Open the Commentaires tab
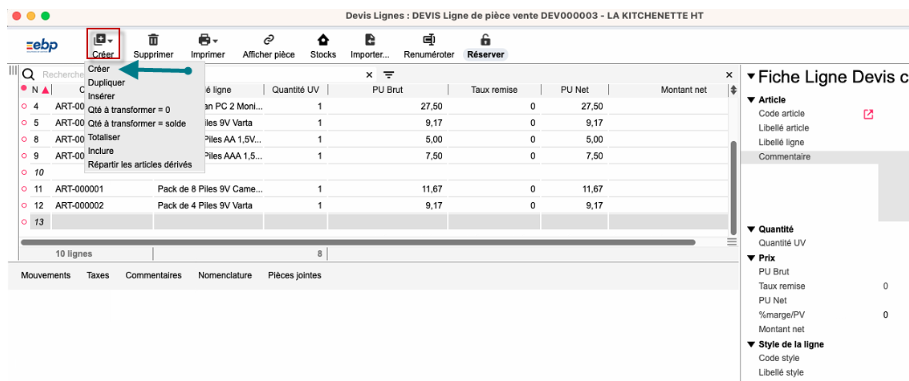This screenshot has height=381, width=909. pyautogui.click(x=154, y=275)
